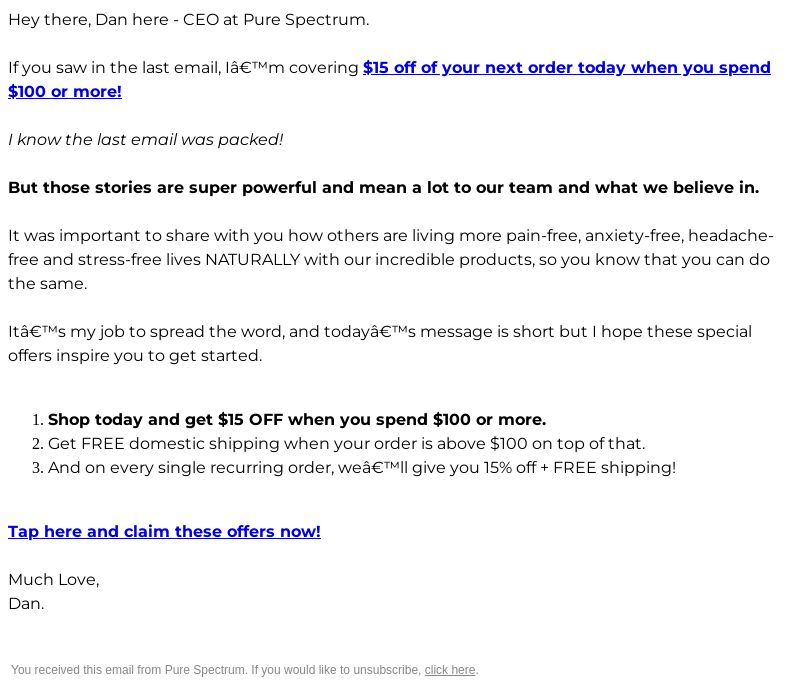Click 'Shop today and get $15 OFF' list item

coord(297,419)
